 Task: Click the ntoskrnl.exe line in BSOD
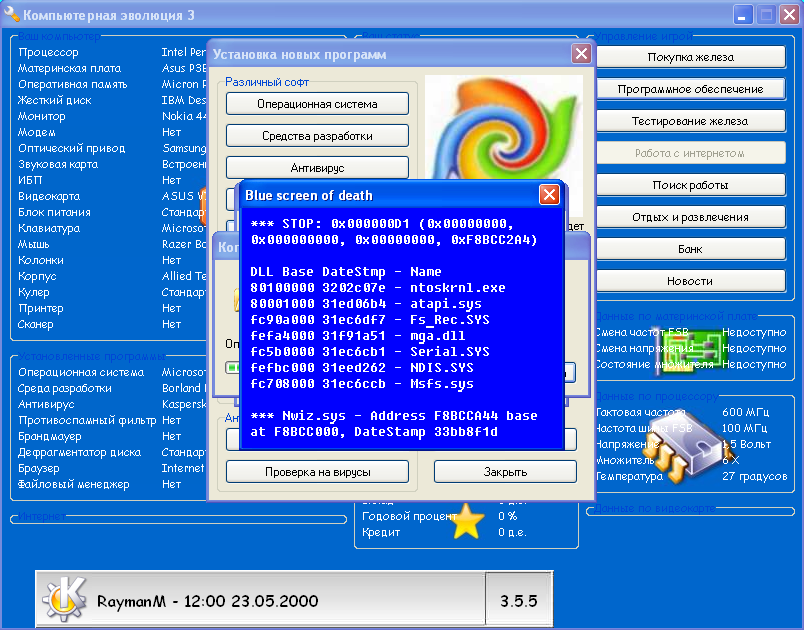click(x=378, y=288)
